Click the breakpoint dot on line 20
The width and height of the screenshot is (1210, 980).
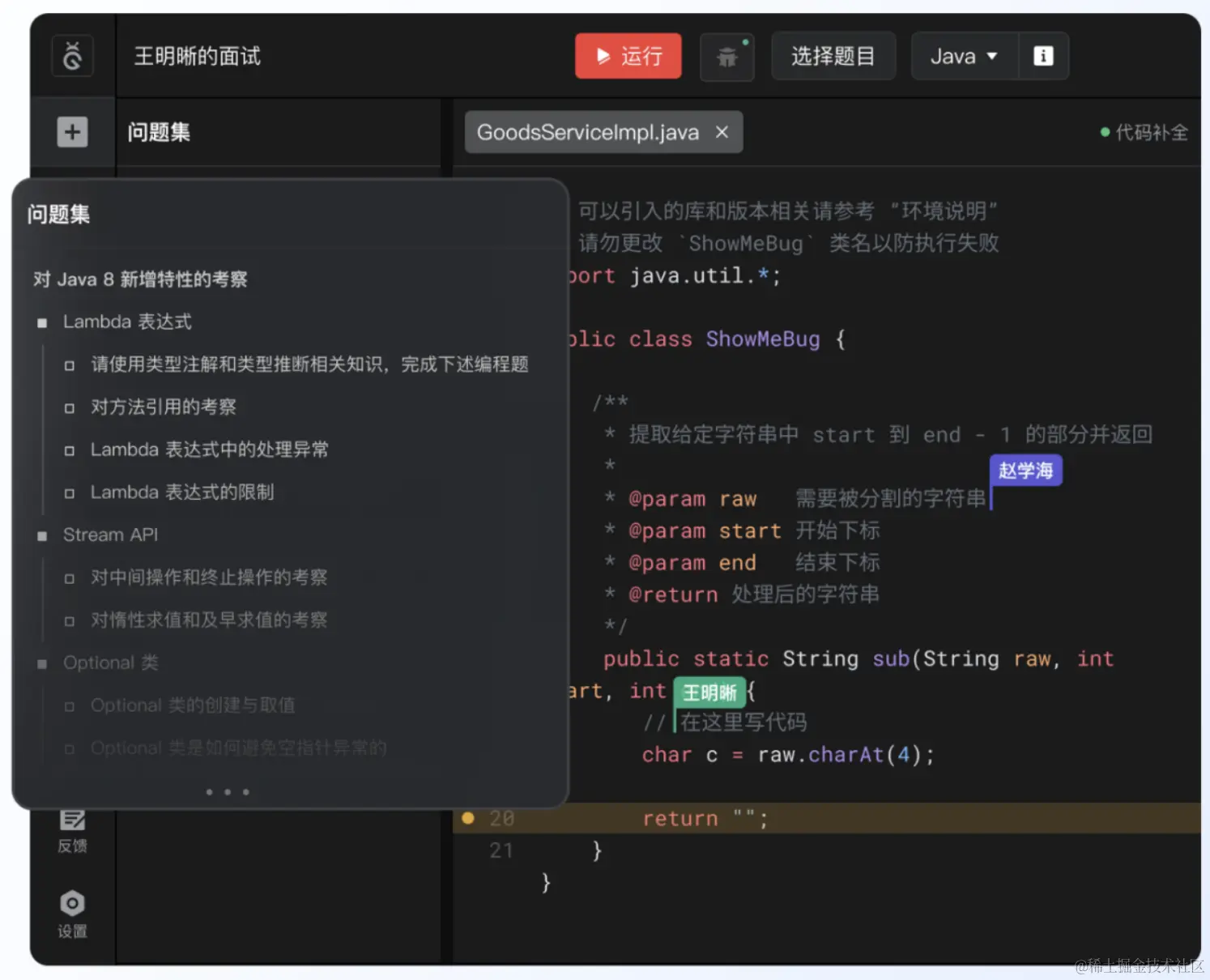(467, 818)
